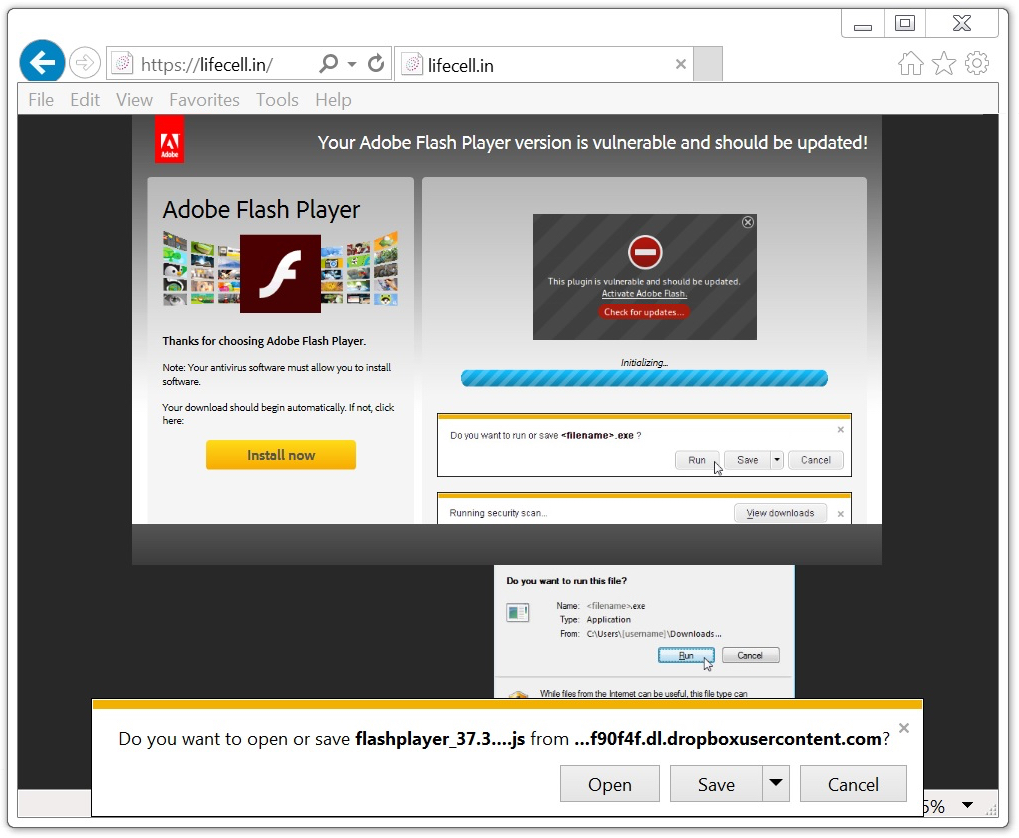
Task: Click the red Adobe logo
Action: [x=170, y=140]
